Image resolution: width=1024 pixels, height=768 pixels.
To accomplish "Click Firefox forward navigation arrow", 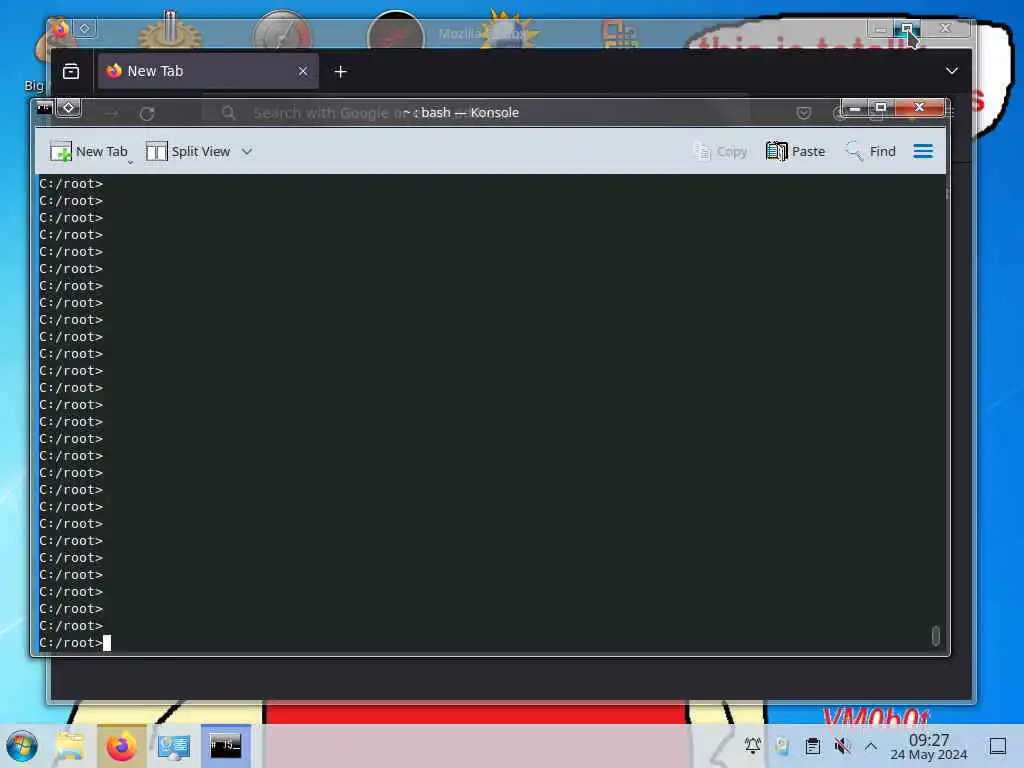I will [112, 114].
